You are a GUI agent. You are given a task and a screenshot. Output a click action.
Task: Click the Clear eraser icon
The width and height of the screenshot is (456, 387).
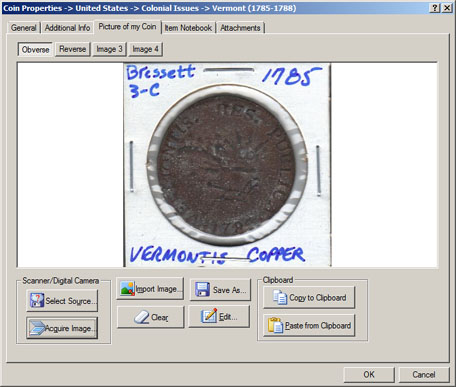point(141,317)
